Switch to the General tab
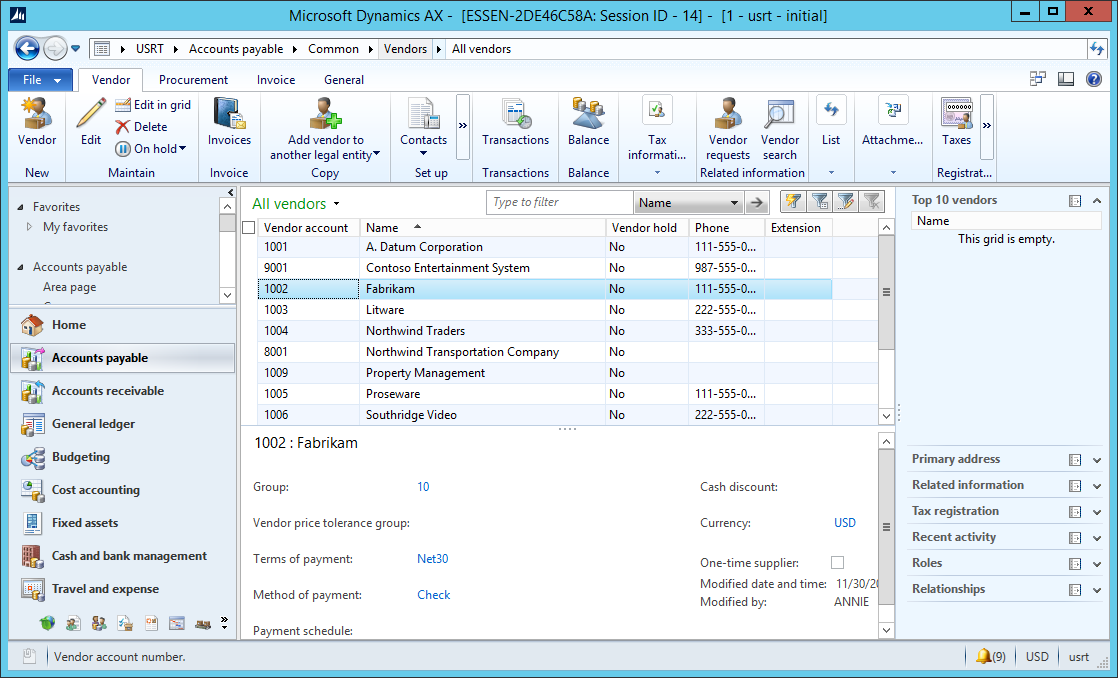The width and height of the screenshot is (1118, 678). tap(343, 80)
